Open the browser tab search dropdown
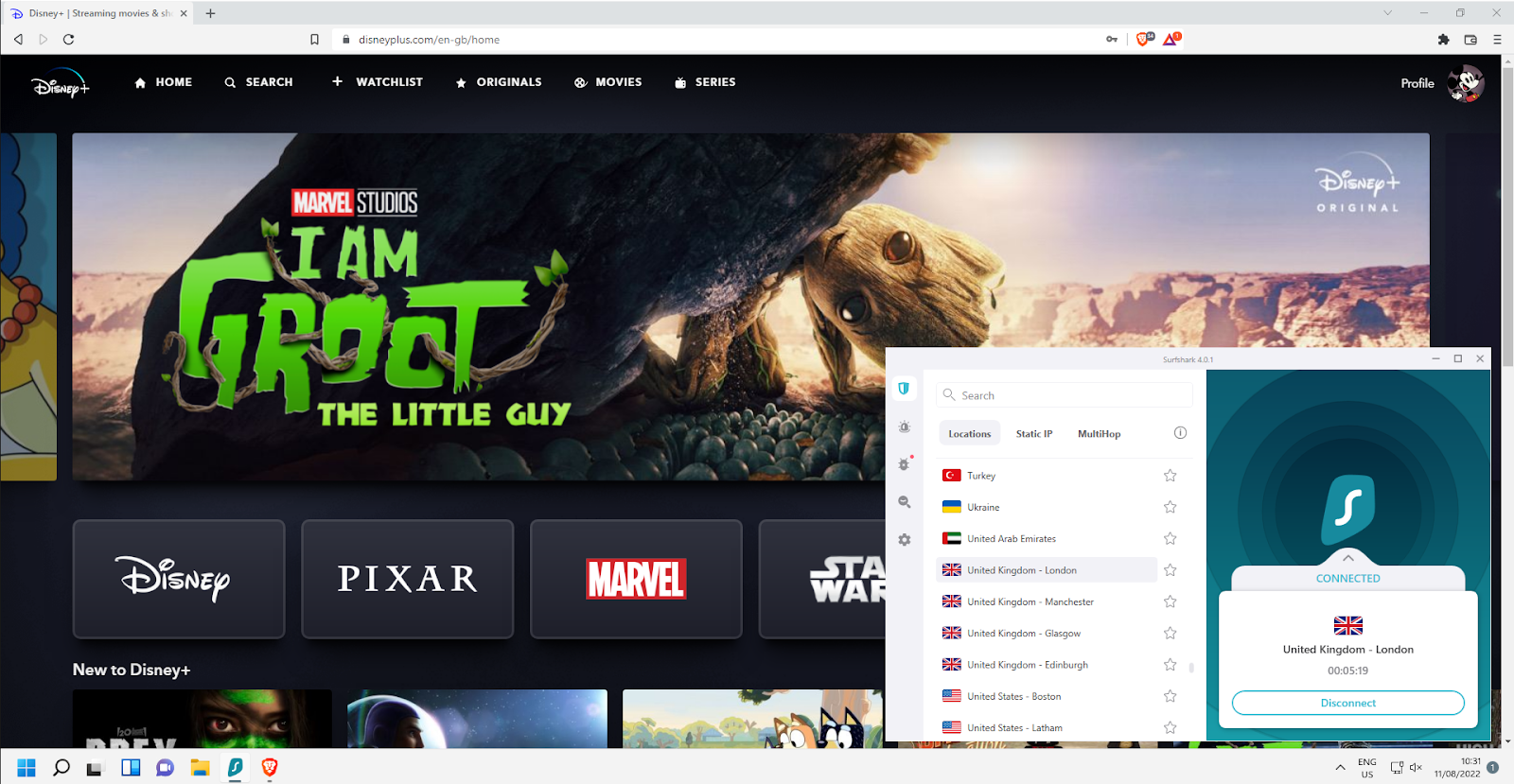1514x784 pixels. pyautogui.click(x=1387, y=13)
